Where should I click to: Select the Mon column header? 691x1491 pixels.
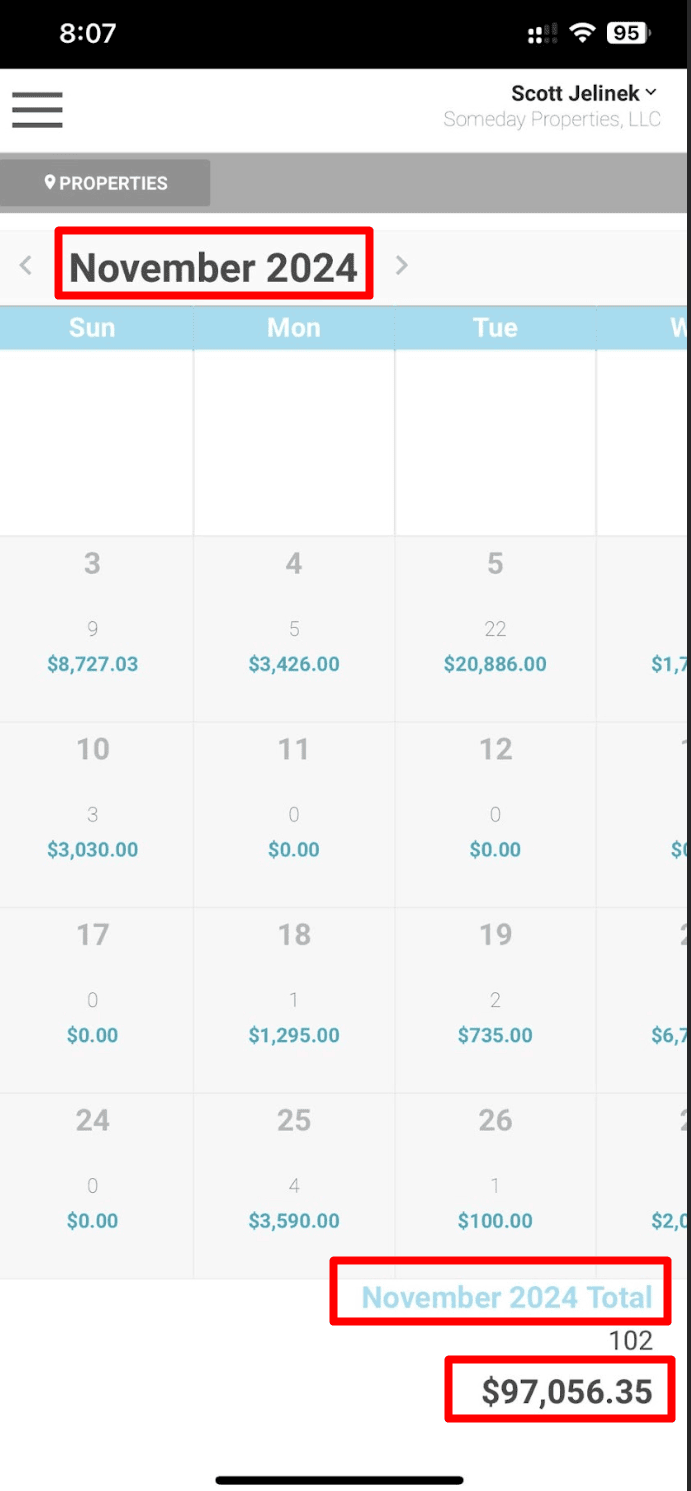click(x=294, y=328)
